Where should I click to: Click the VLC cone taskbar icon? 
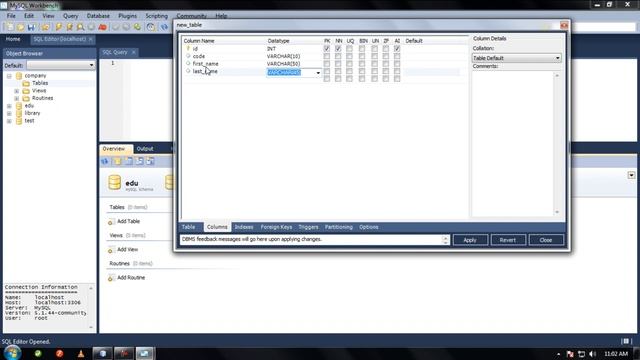[81, 353]
